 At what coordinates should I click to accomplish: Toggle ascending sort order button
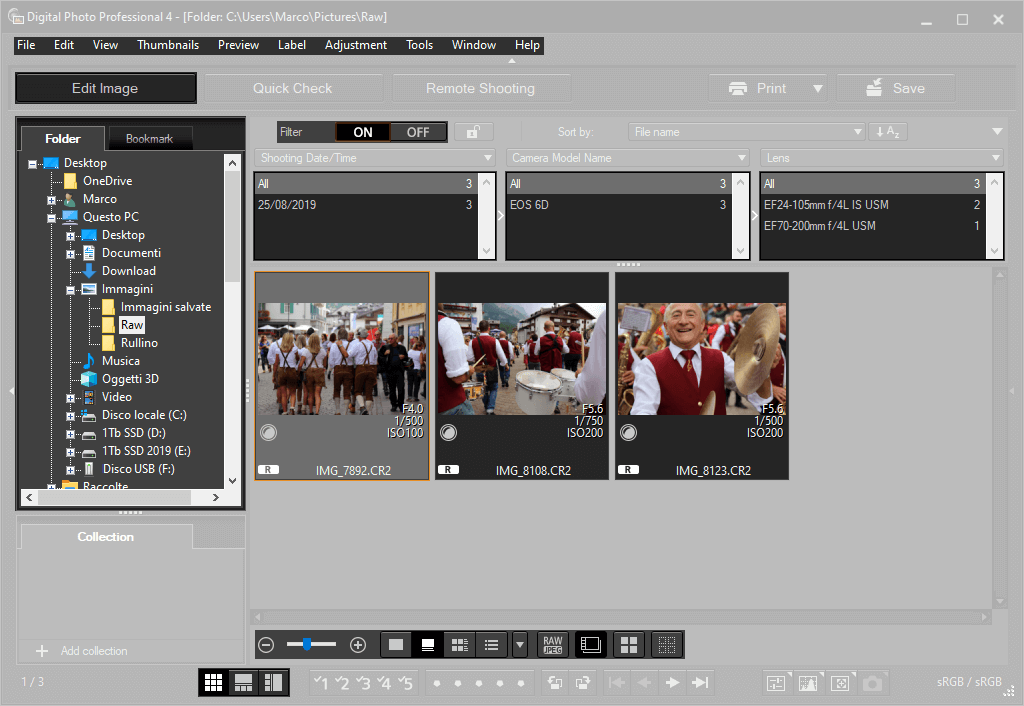tap(888, 132)
